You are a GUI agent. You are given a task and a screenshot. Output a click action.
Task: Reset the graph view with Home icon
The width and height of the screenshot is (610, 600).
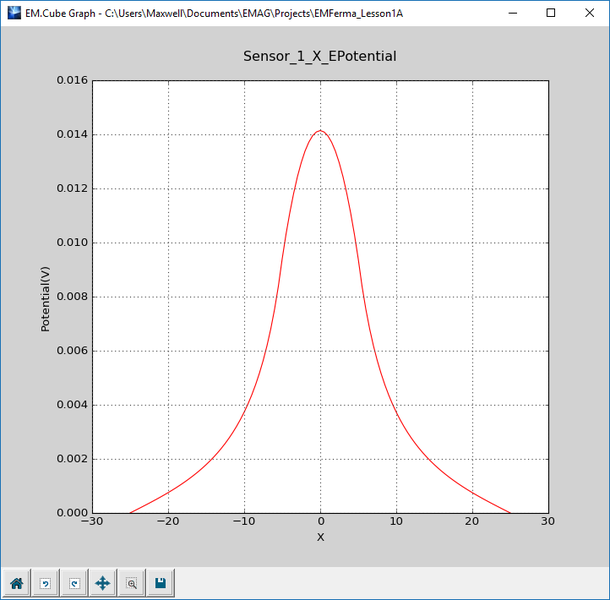[x=17, y=582]
